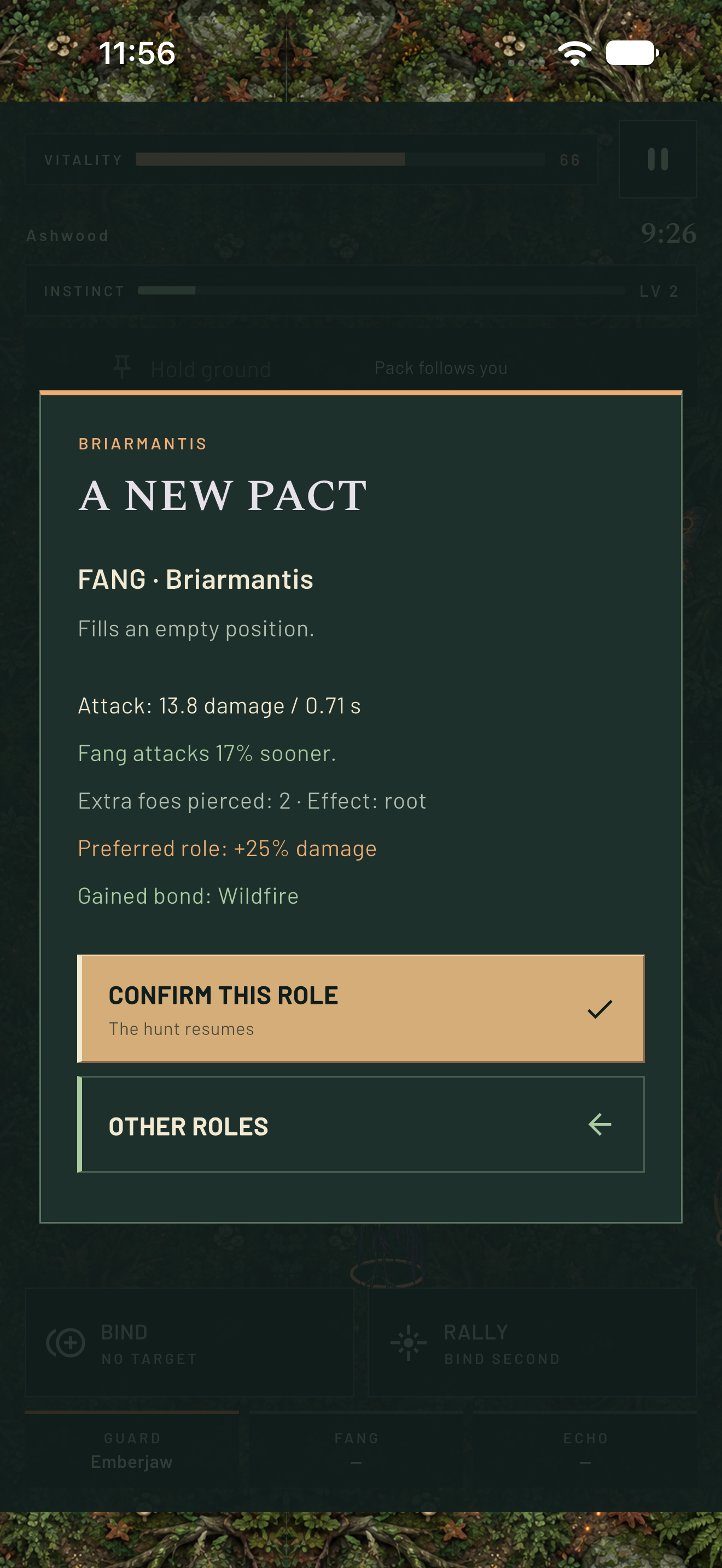Tap the battery status icon

[x=632, y=53]
